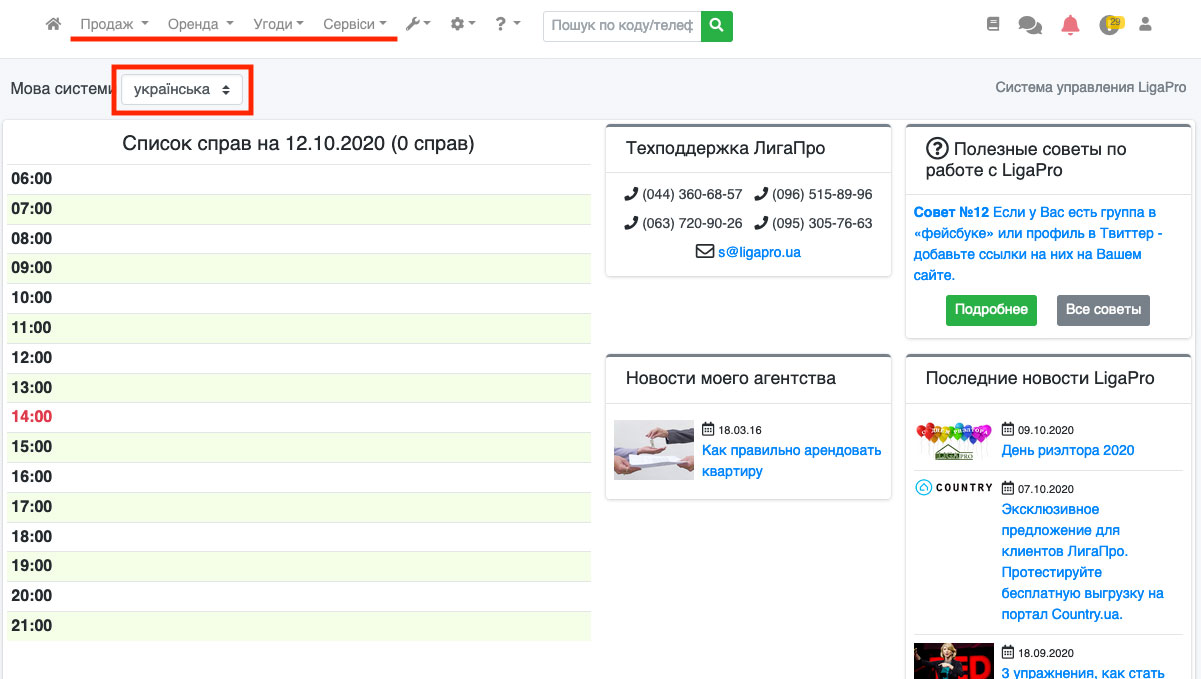The height and width of the screenshot is (679, 1201).
Task: View notifications via the red bell
Action: coord(1070,25)
